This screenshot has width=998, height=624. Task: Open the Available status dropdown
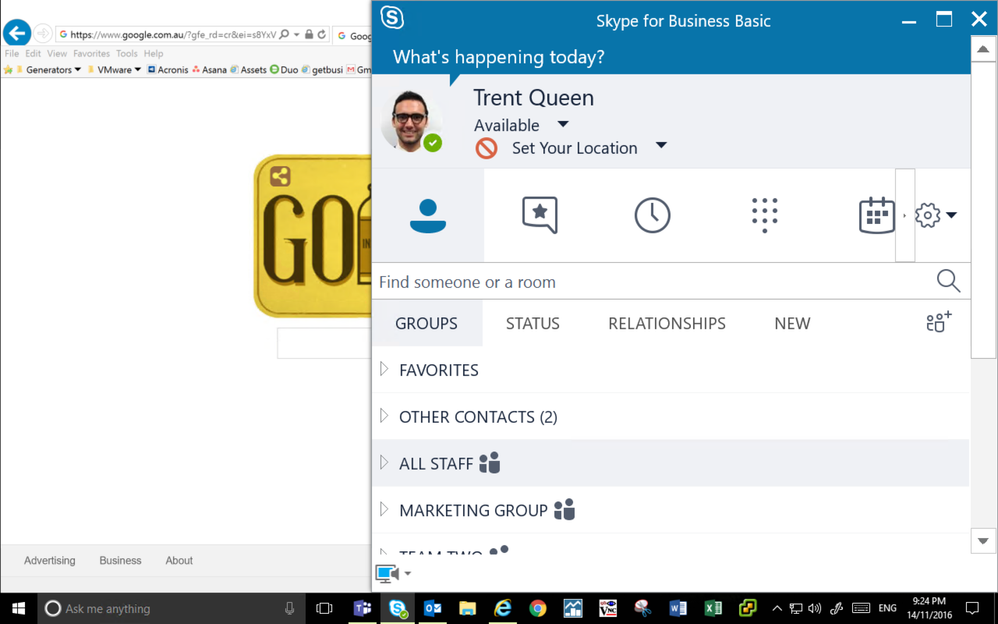point(563,125)
